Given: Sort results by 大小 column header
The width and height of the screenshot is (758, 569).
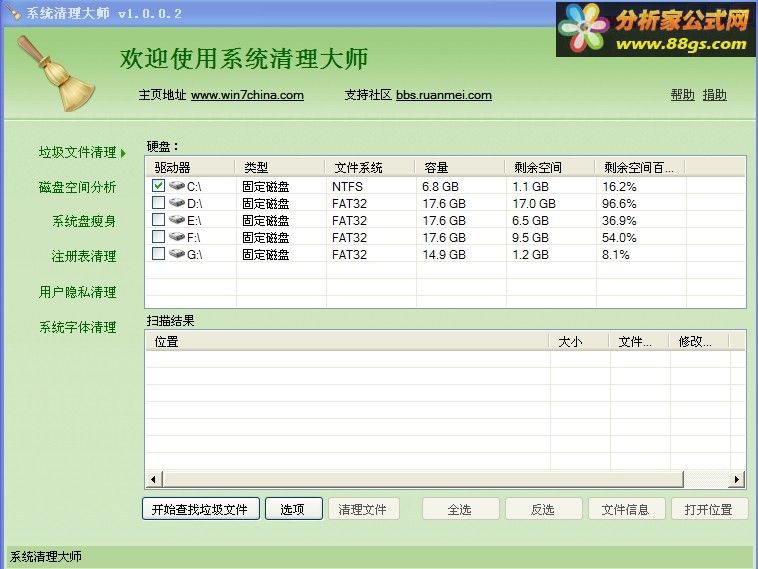Looking at the screenshot, I should (579, 341).
